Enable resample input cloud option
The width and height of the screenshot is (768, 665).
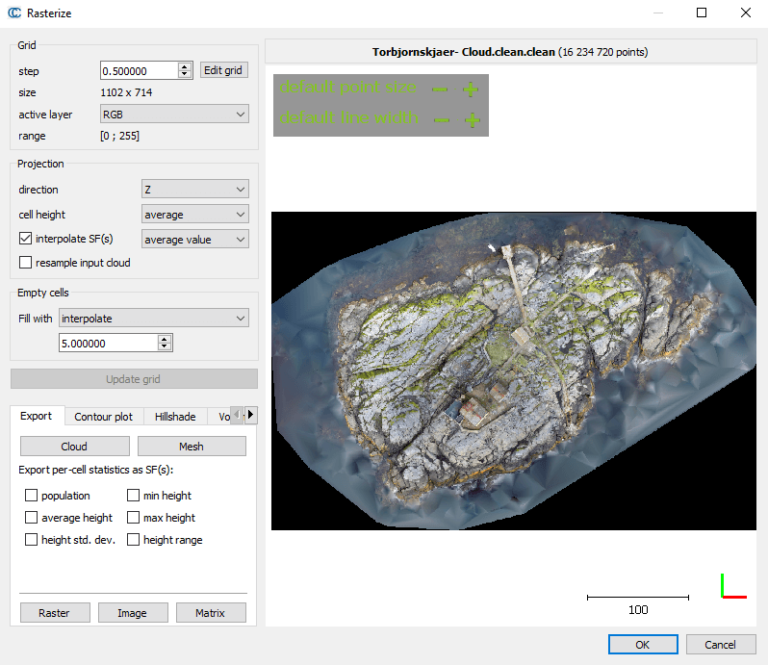click(x=25, y=262)
